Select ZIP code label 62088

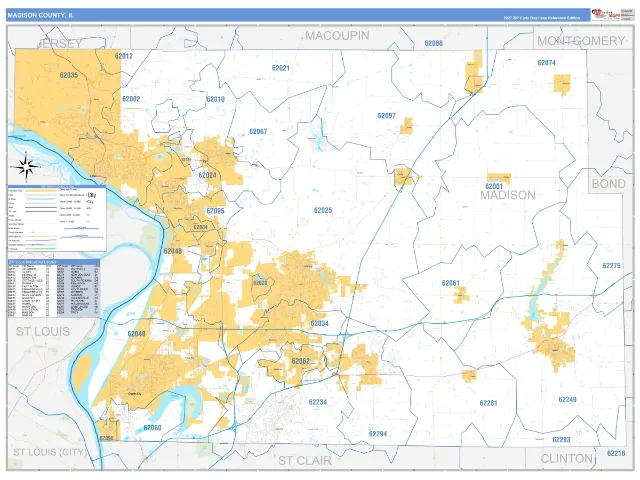click(x=433, y=43)
